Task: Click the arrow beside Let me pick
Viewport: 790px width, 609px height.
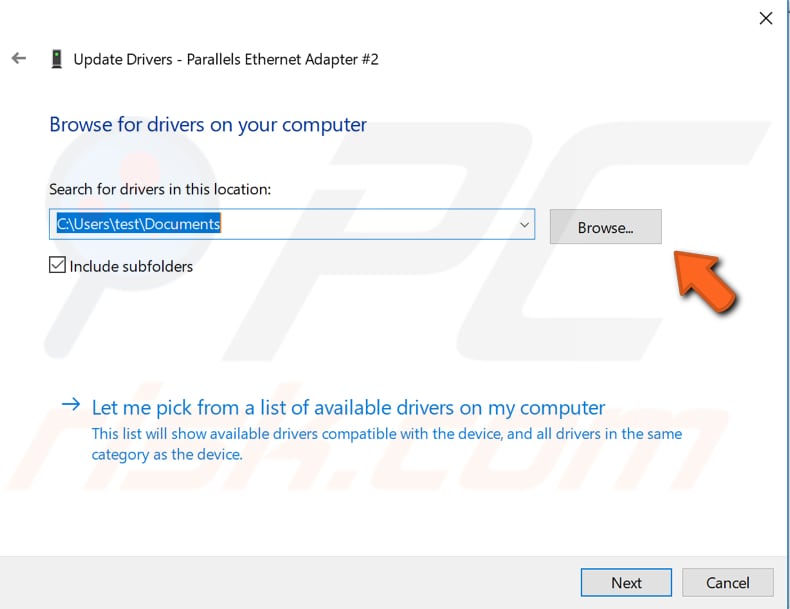Action: tap(71, 404)
